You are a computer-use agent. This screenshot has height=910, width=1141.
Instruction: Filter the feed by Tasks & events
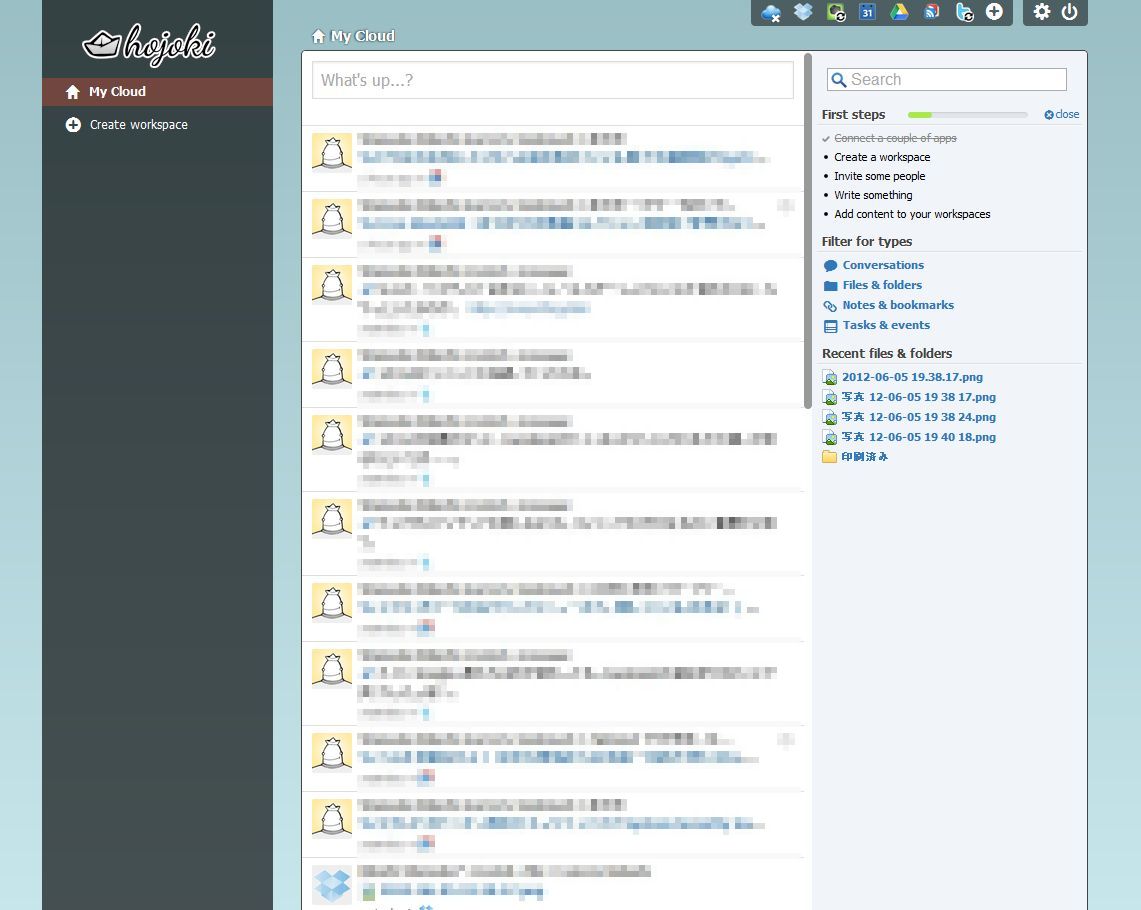point(877,325)
